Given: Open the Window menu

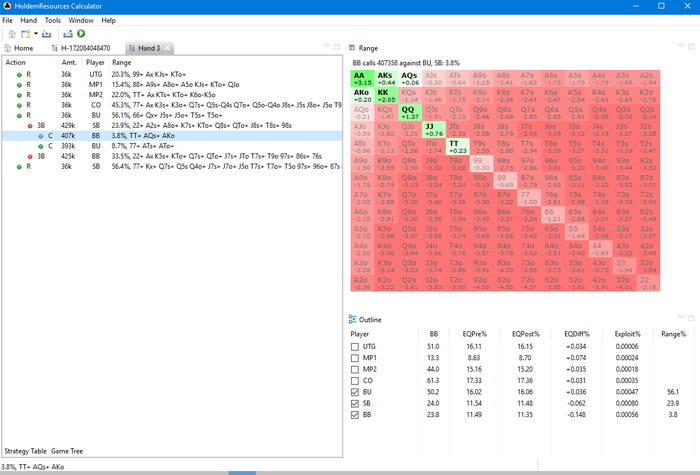Looking at the screenshot, I should coord(81,20).
